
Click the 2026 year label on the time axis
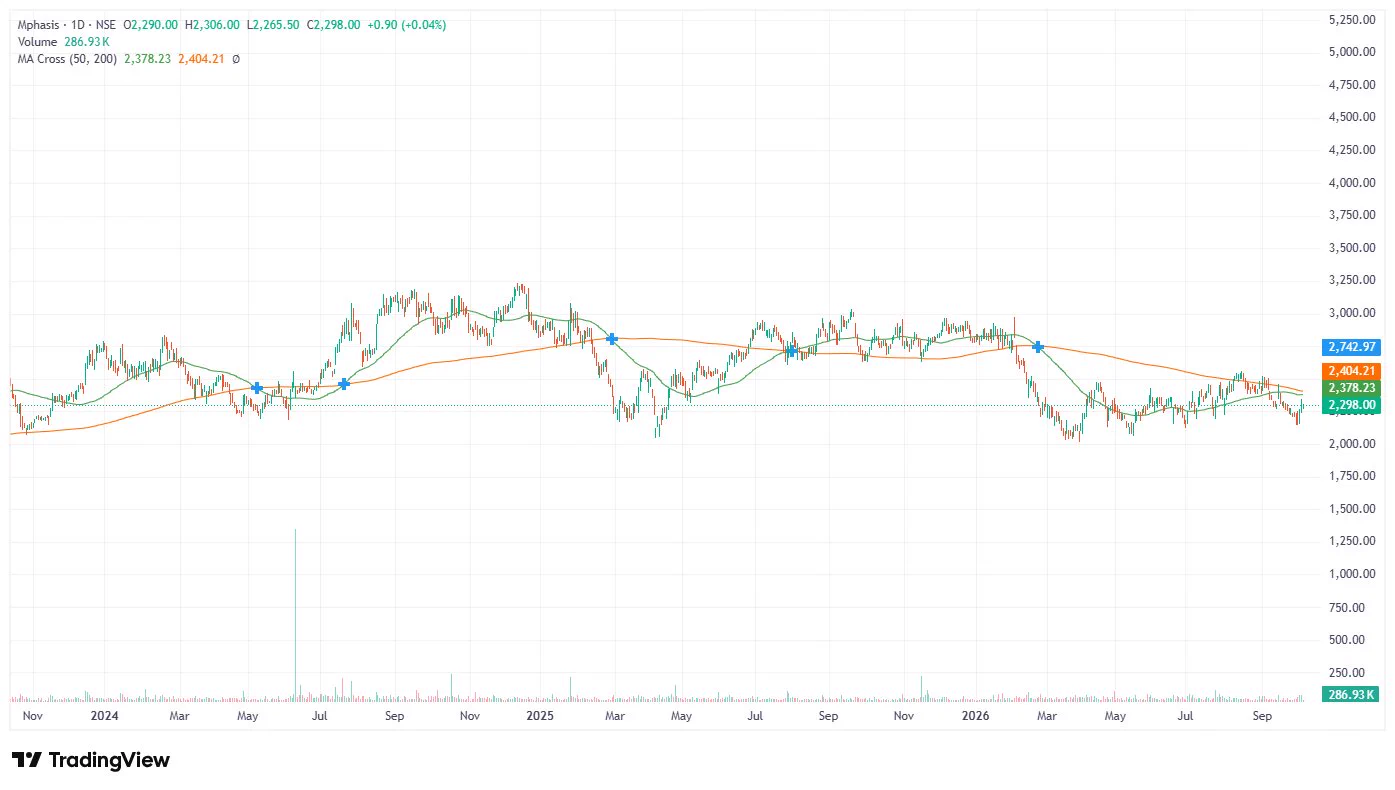pos(976,716)
